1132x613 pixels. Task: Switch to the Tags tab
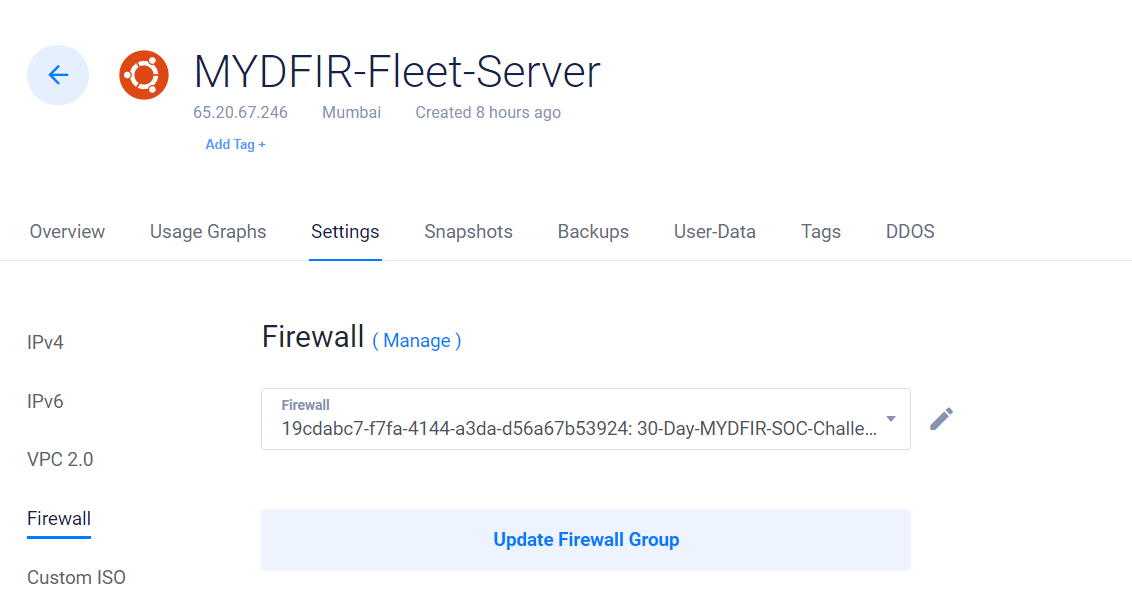pos(821,232)
